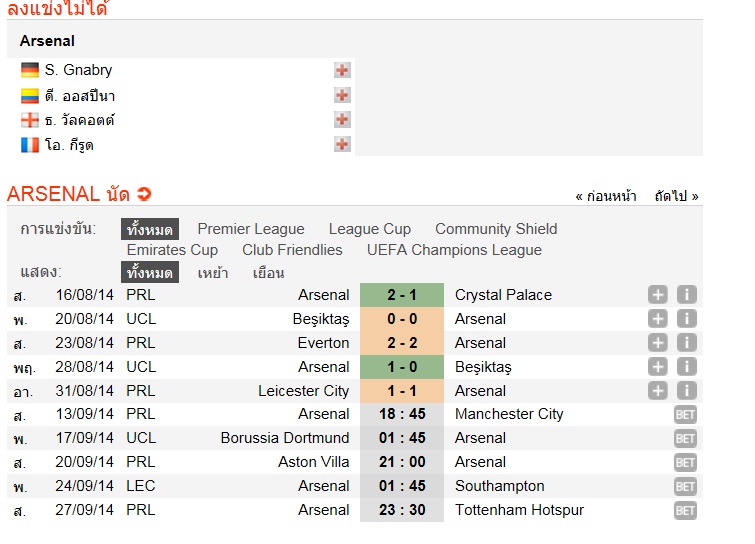Click BET icon for Manchester City fixture
This screenshot has width=755, height=544.
tap(685, 414)
